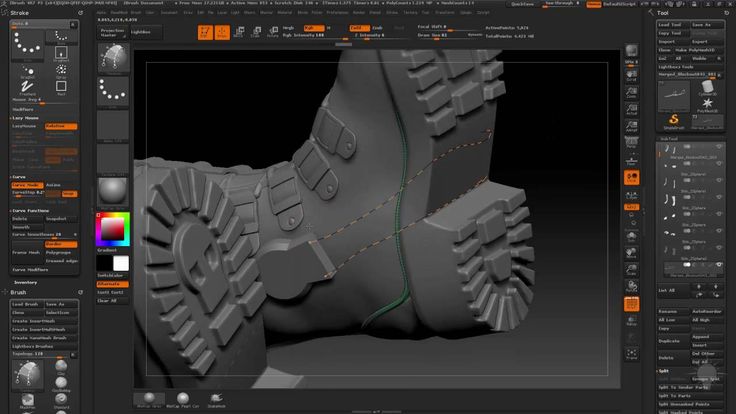Screen dimensions: 736x414
Task: Click the color picker square
Action: click(110, 230)
